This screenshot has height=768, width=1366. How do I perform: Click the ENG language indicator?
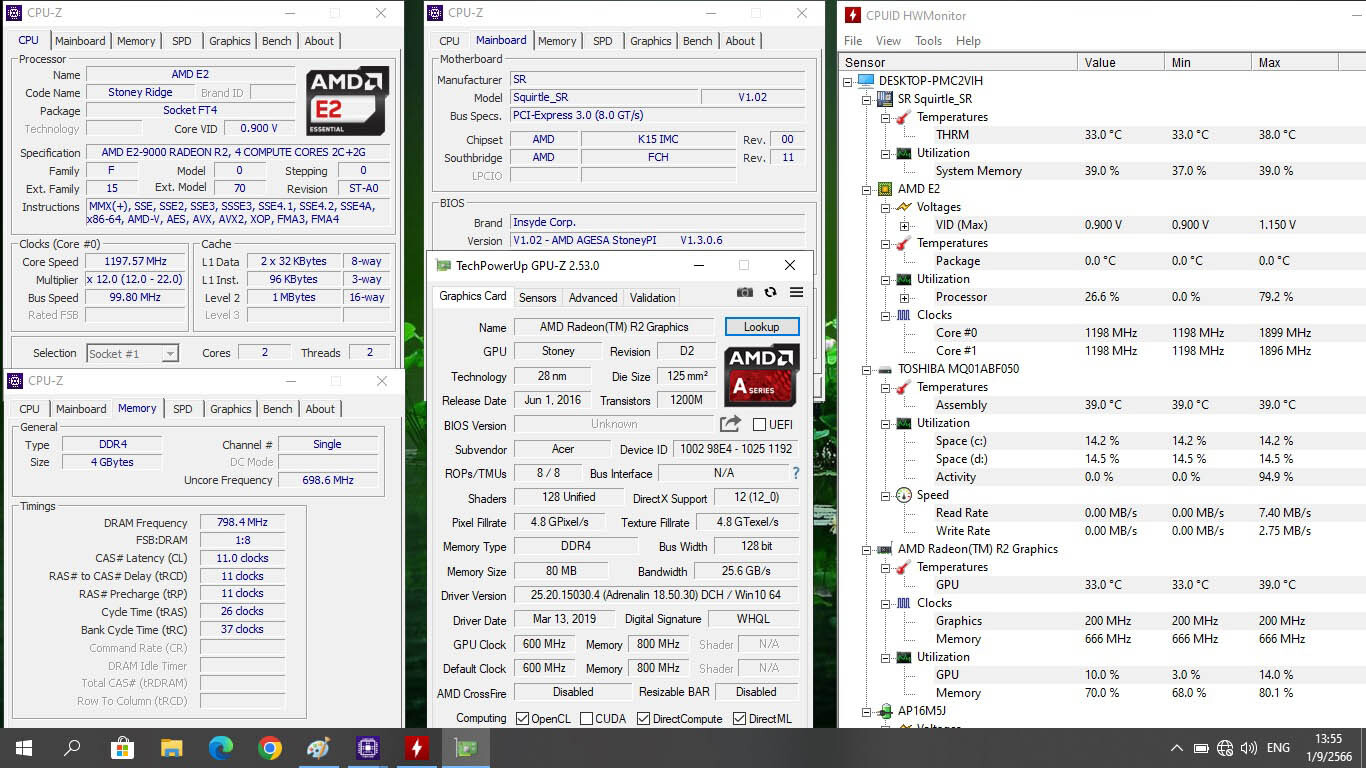(1278, 748)
